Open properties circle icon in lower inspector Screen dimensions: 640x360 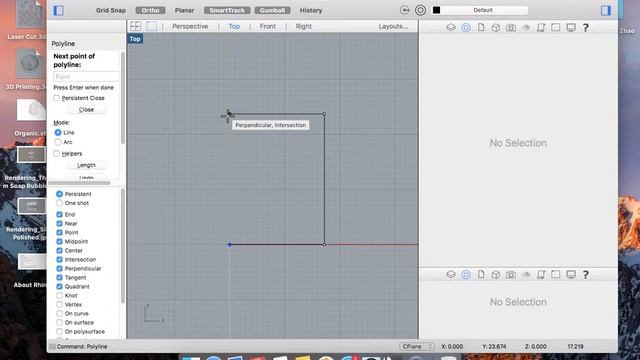[466, 274]
